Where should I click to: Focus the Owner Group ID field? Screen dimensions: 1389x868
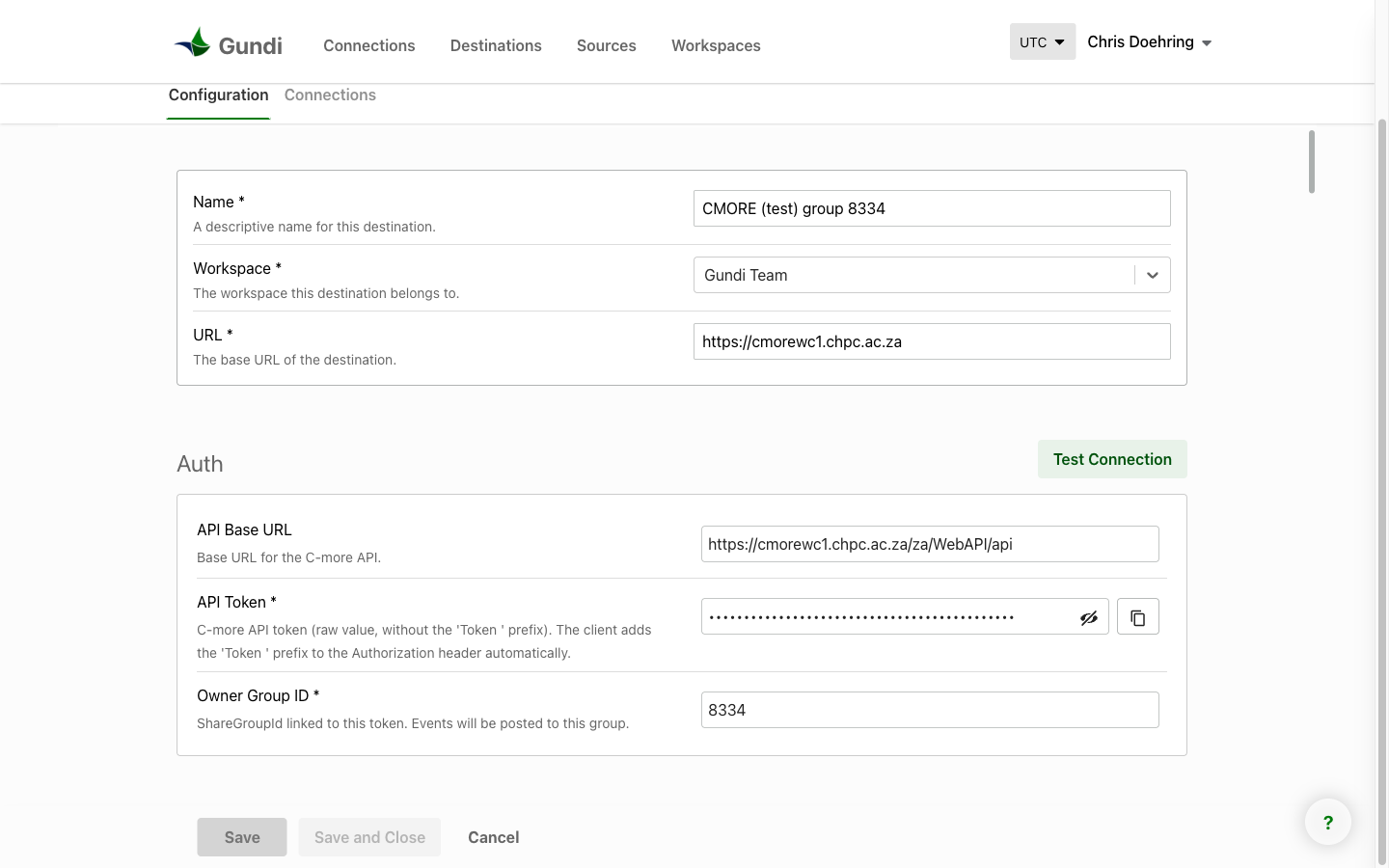[930, 710]
